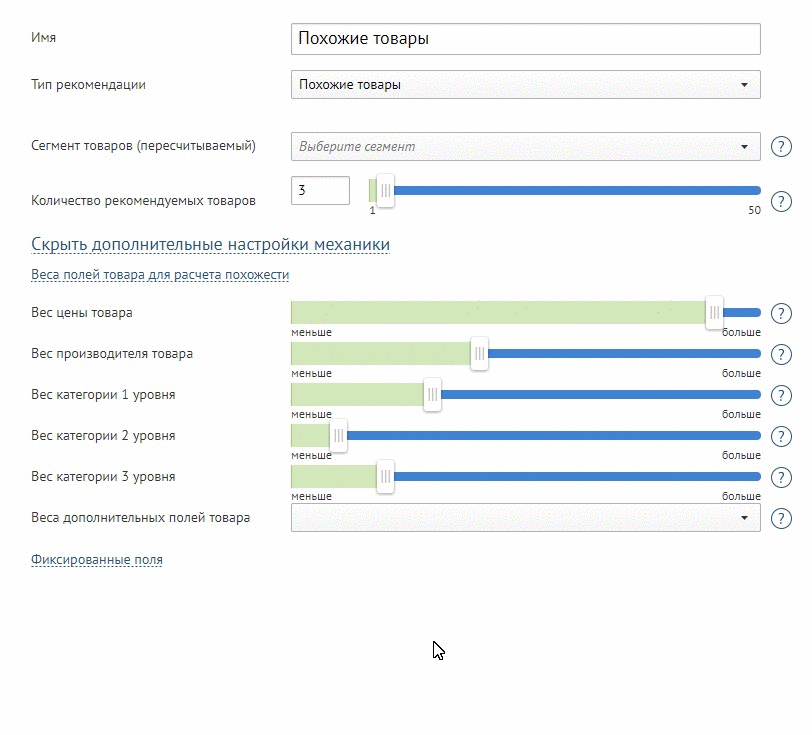Open help icon for manufacturer weight
812x735 pixels.
click(781, 354)
